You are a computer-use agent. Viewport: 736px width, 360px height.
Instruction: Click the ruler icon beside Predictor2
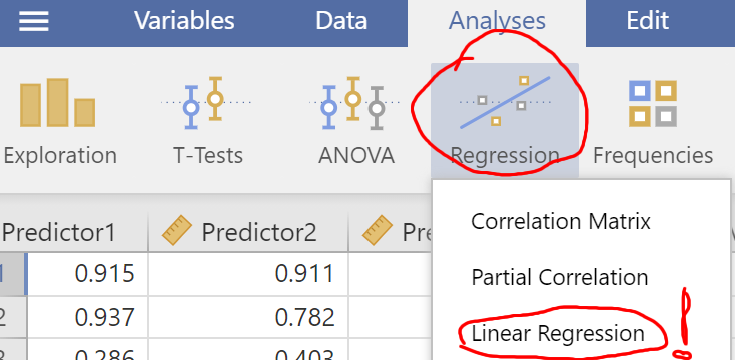click(176, 230)
